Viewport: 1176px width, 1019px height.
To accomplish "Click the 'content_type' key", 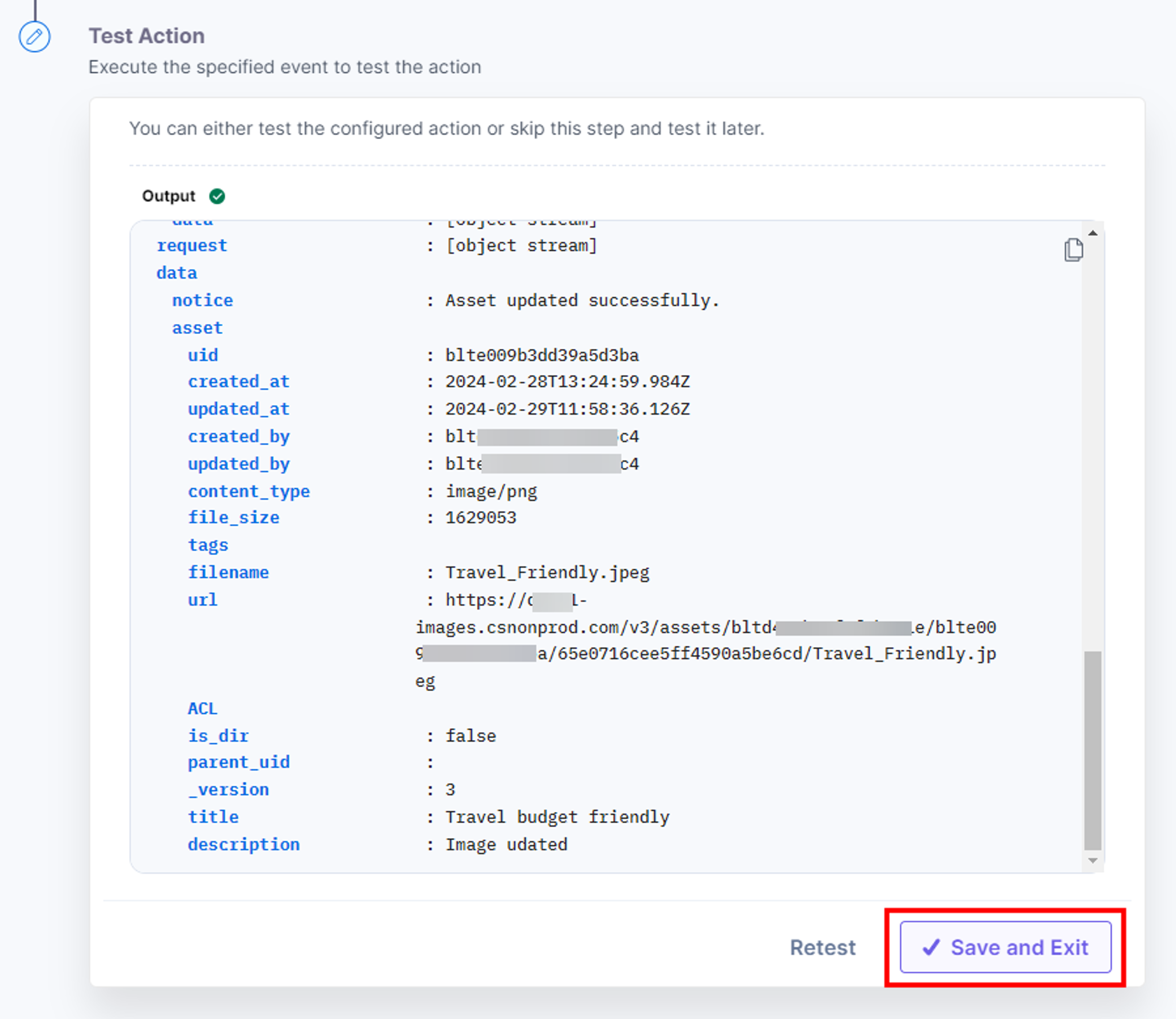I will pos(249,491).
